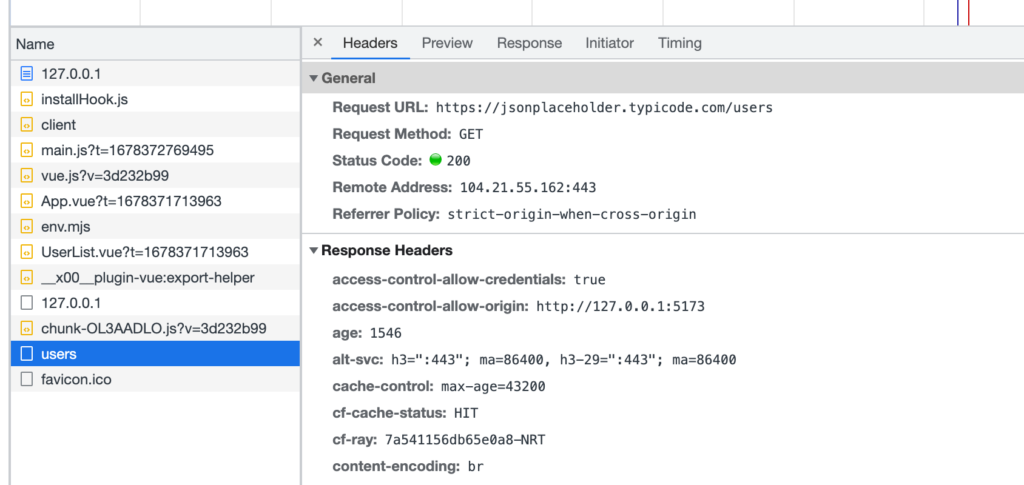Image resolution: width=1024 pixels, height=485 pixels.
Task: Collapse the General section
Action: click(x=314, y=78)
